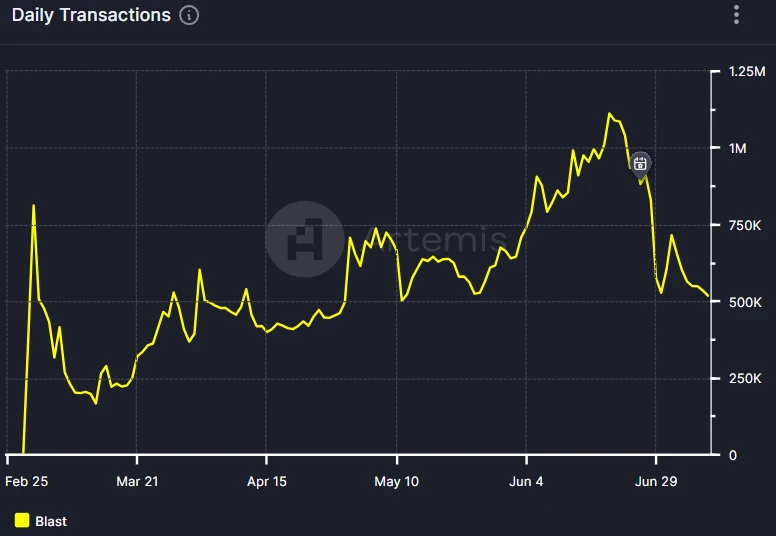The width and height of the screenshot is (776, 536).
Task: Click the Jun 4 x-axis label
Action: 526,481
